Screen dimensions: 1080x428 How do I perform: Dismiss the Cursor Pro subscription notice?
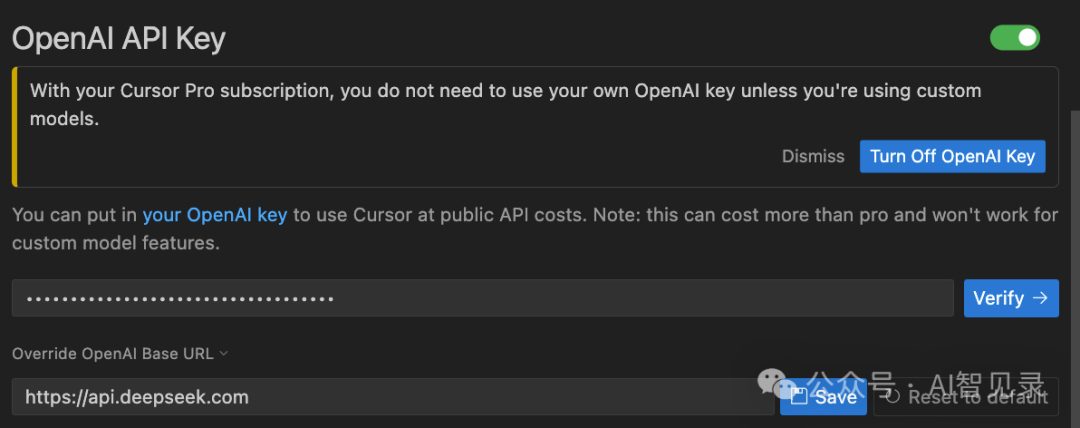coord(813,156)
